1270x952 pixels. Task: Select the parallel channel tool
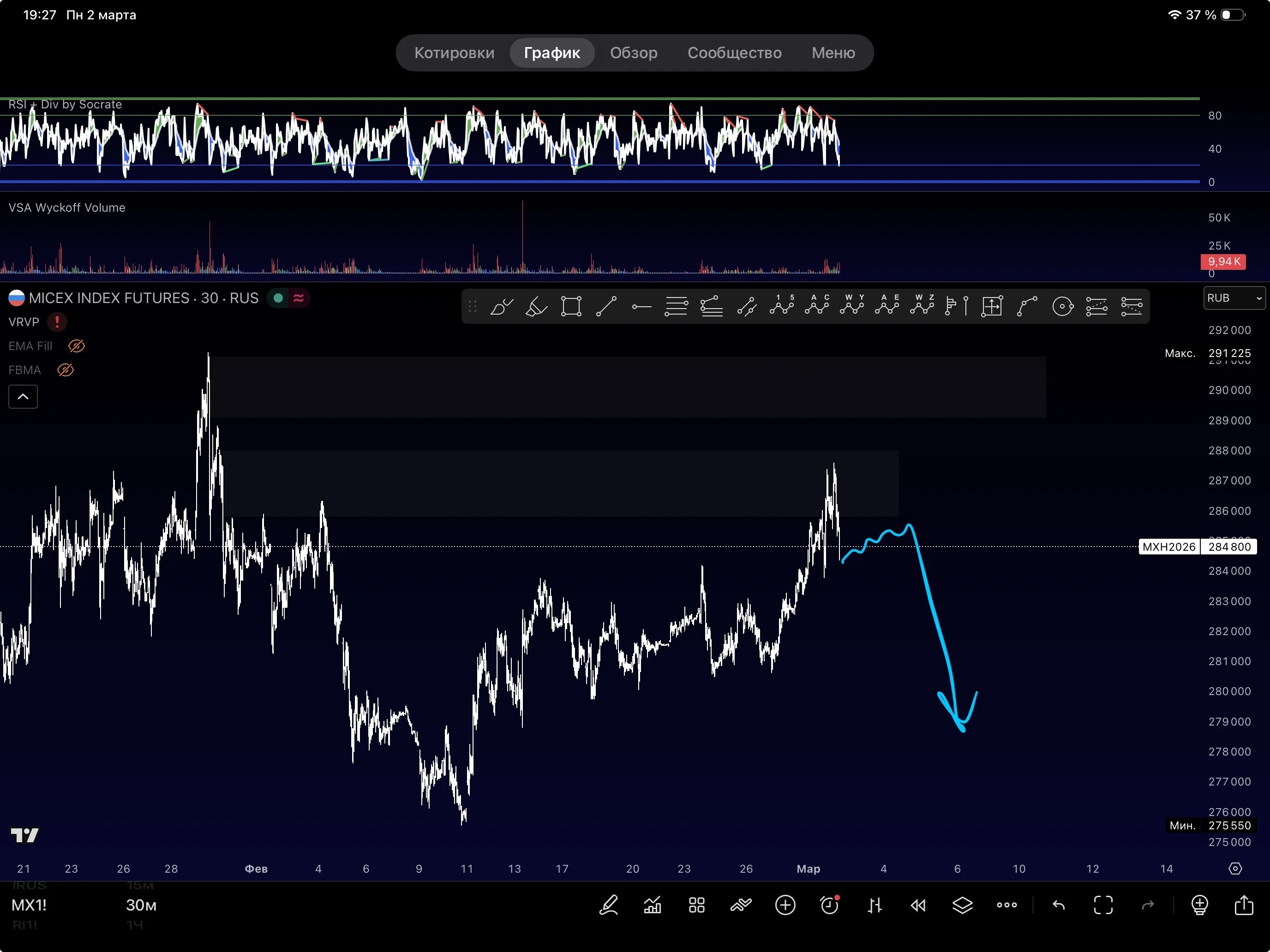point(746,306)
